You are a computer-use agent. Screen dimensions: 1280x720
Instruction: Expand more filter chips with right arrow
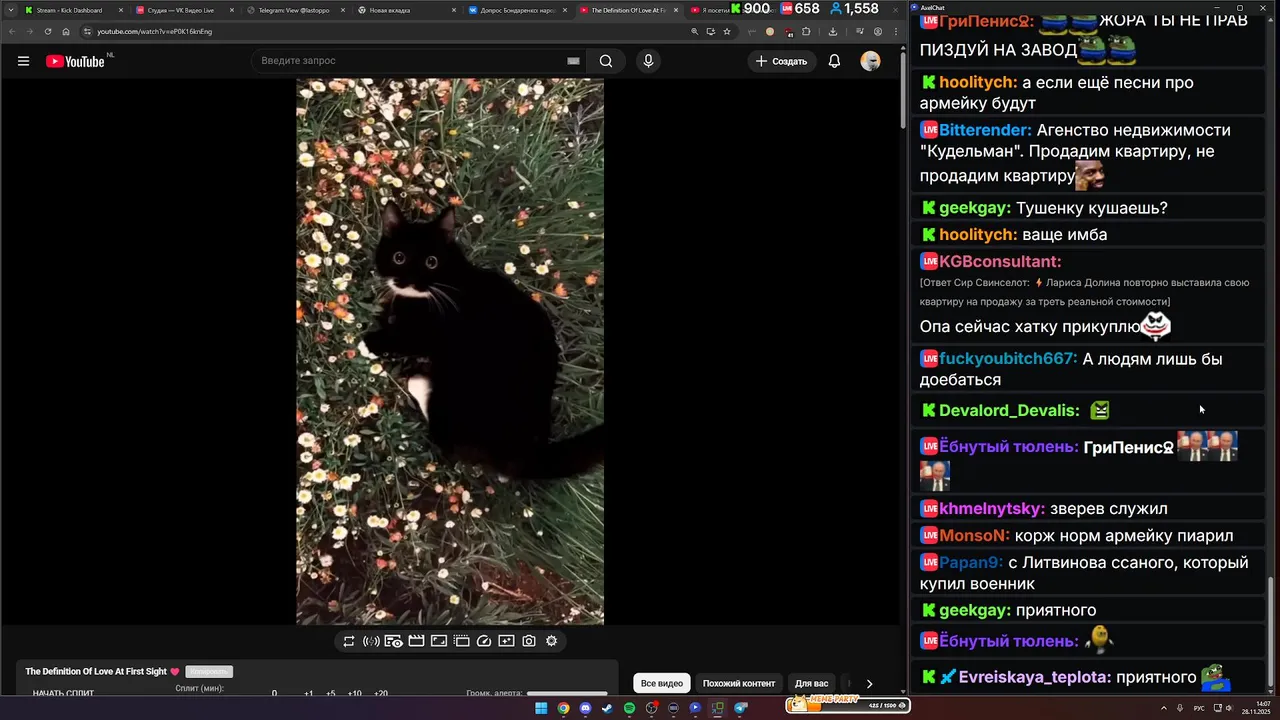[869, 684]
